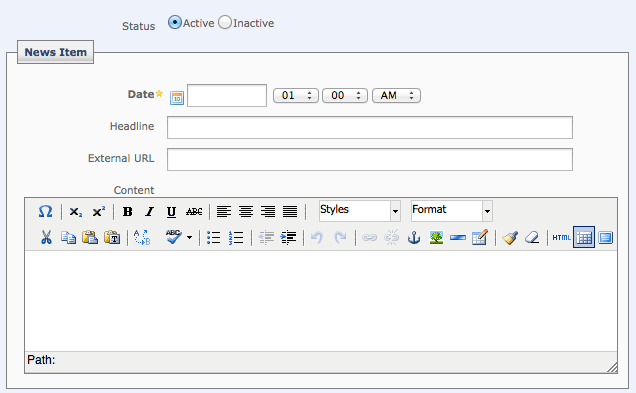Apply subscript formatting
This screenshot has height=393, width=636.
[x=75, y=212]
